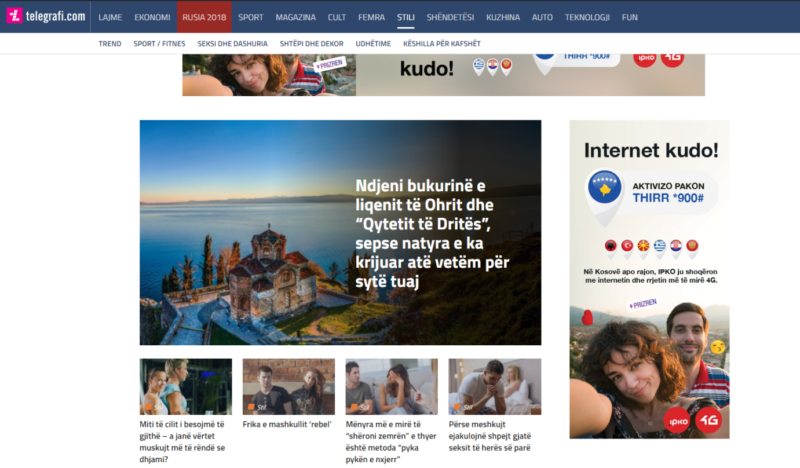Click the IPKO logo in top banner ad
The image size is (800, 468).
click(645, 59)
